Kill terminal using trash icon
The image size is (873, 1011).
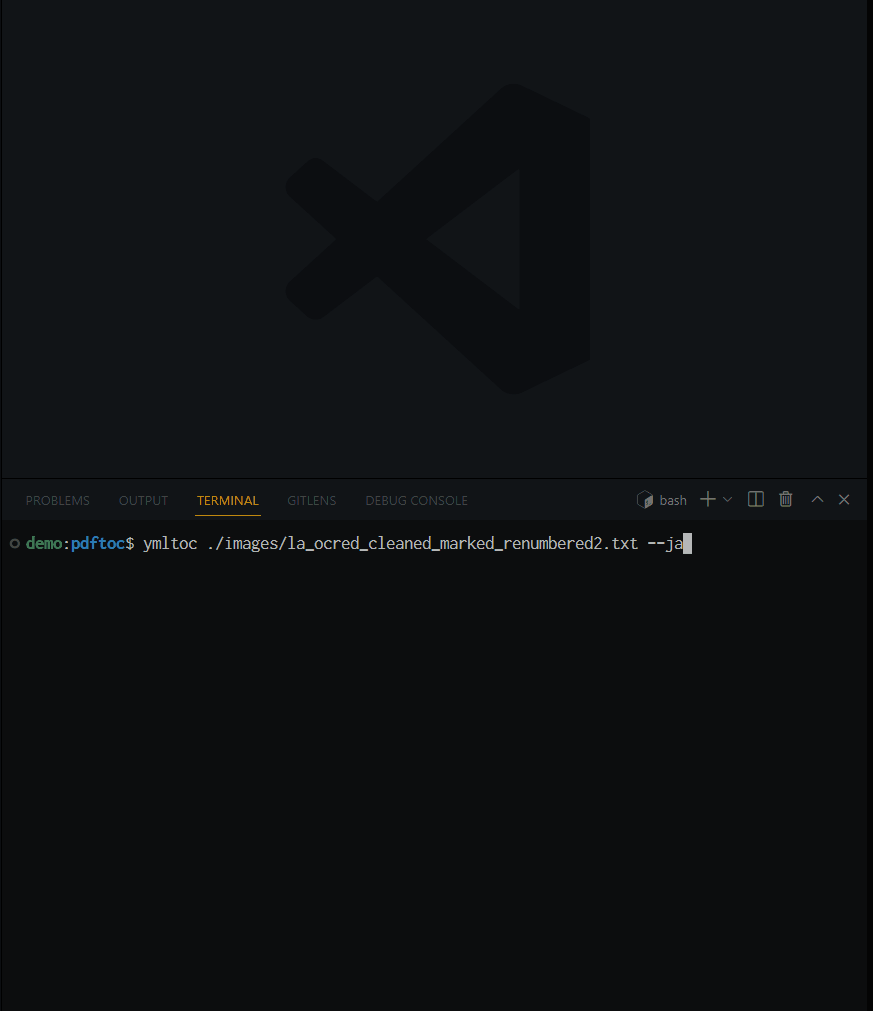(785, 499)
